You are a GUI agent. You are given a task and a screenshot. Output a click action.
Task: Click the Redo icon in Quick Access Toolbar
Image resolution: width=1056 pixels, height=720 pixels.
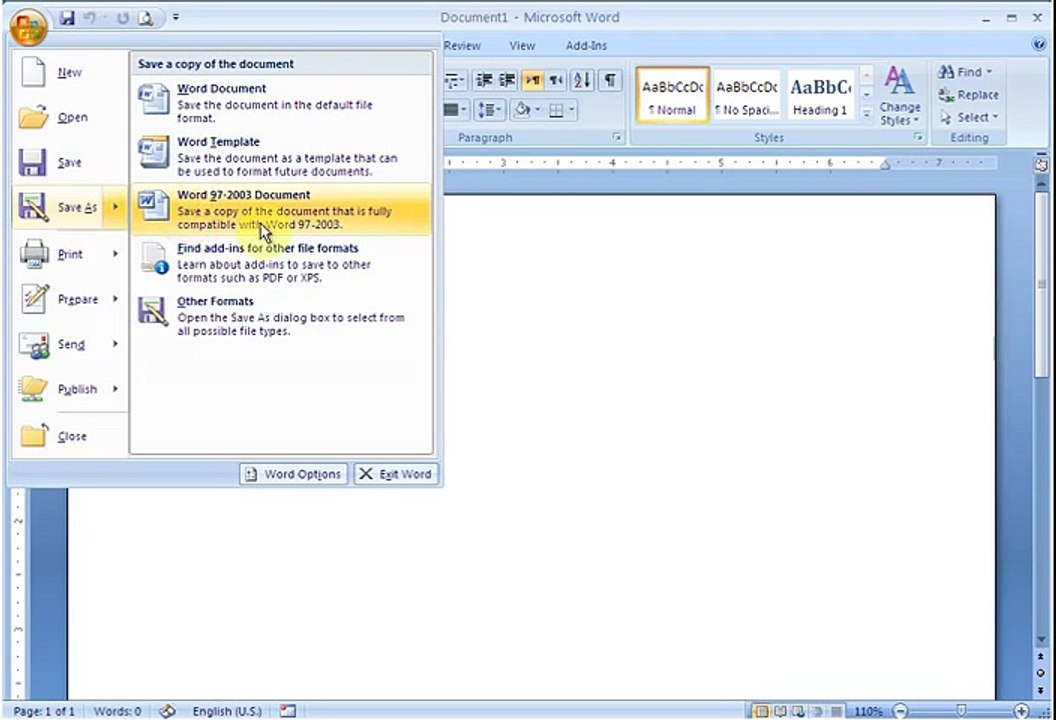pos(122,18)
